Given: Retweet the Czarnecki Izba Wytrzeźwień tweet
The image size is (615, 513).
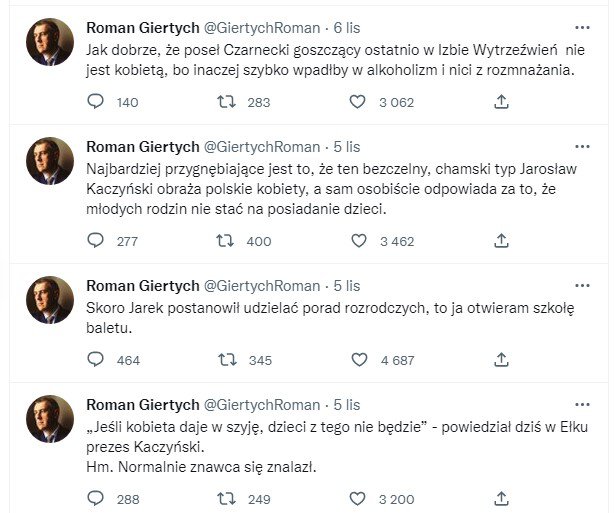Looking at the screenshot, I should (226, 102).
